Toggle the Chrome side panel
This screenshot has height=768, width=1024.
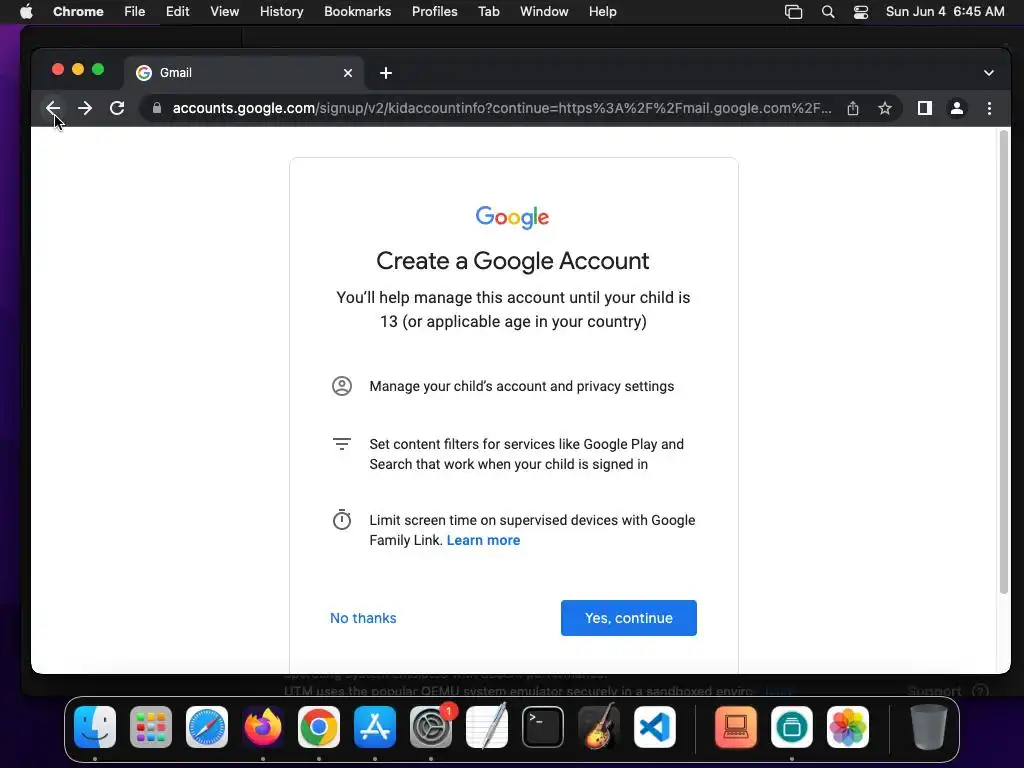pos(925,108)
